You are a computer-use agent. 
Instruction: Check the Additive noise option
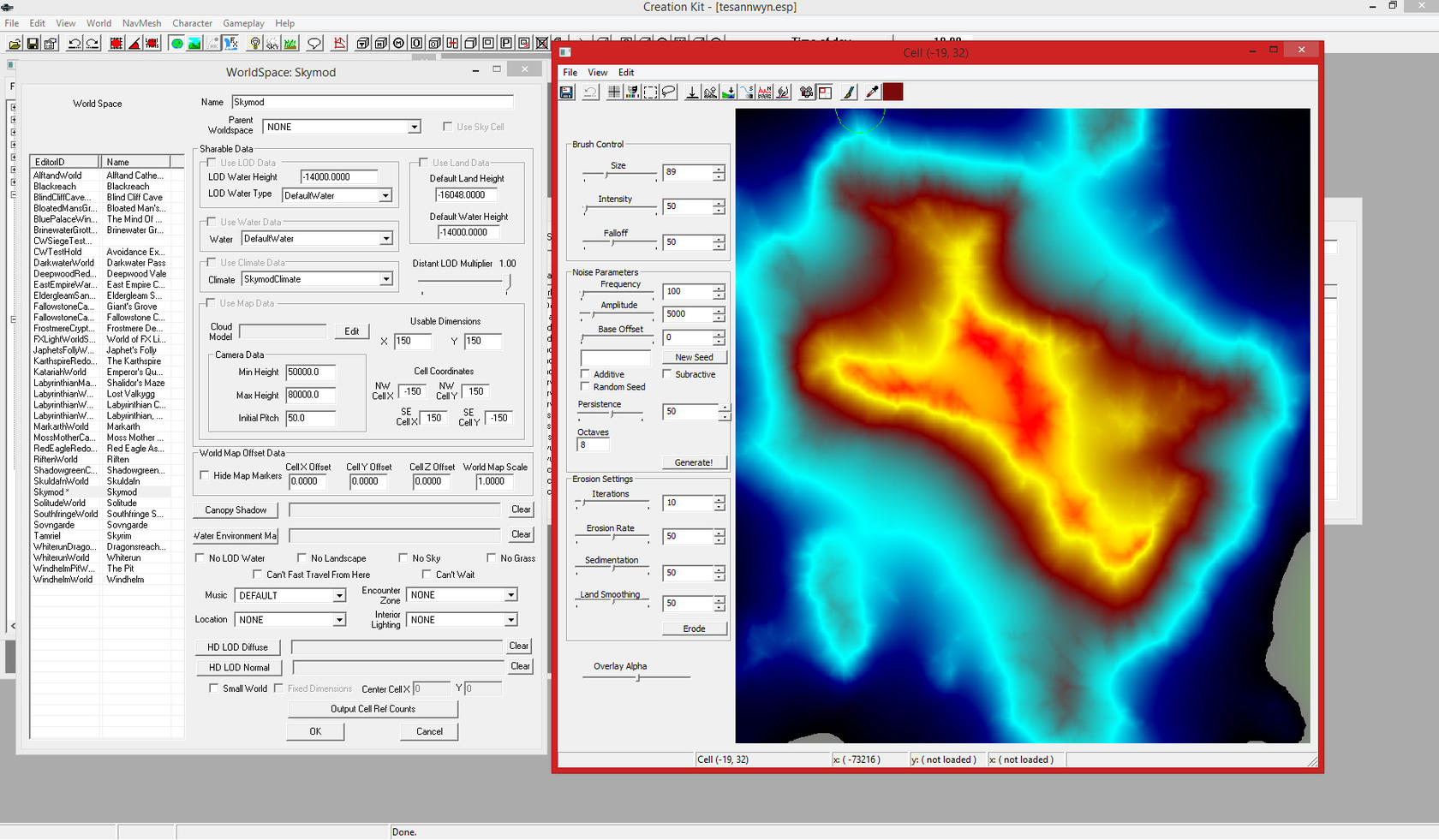click(585, 374)
